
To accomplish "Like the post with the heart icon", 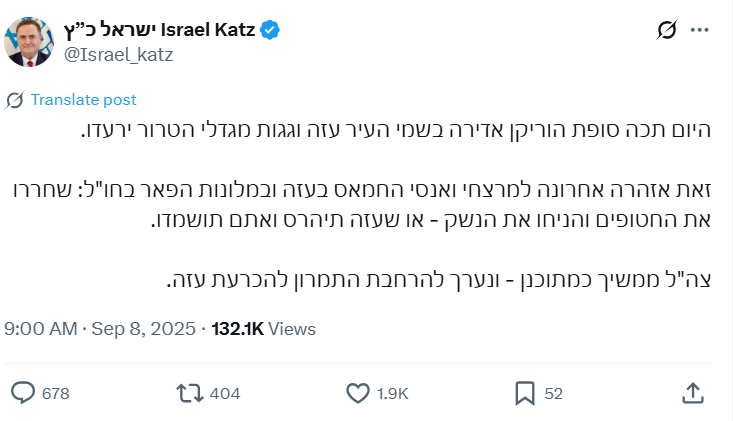I will tap(356, 393).
